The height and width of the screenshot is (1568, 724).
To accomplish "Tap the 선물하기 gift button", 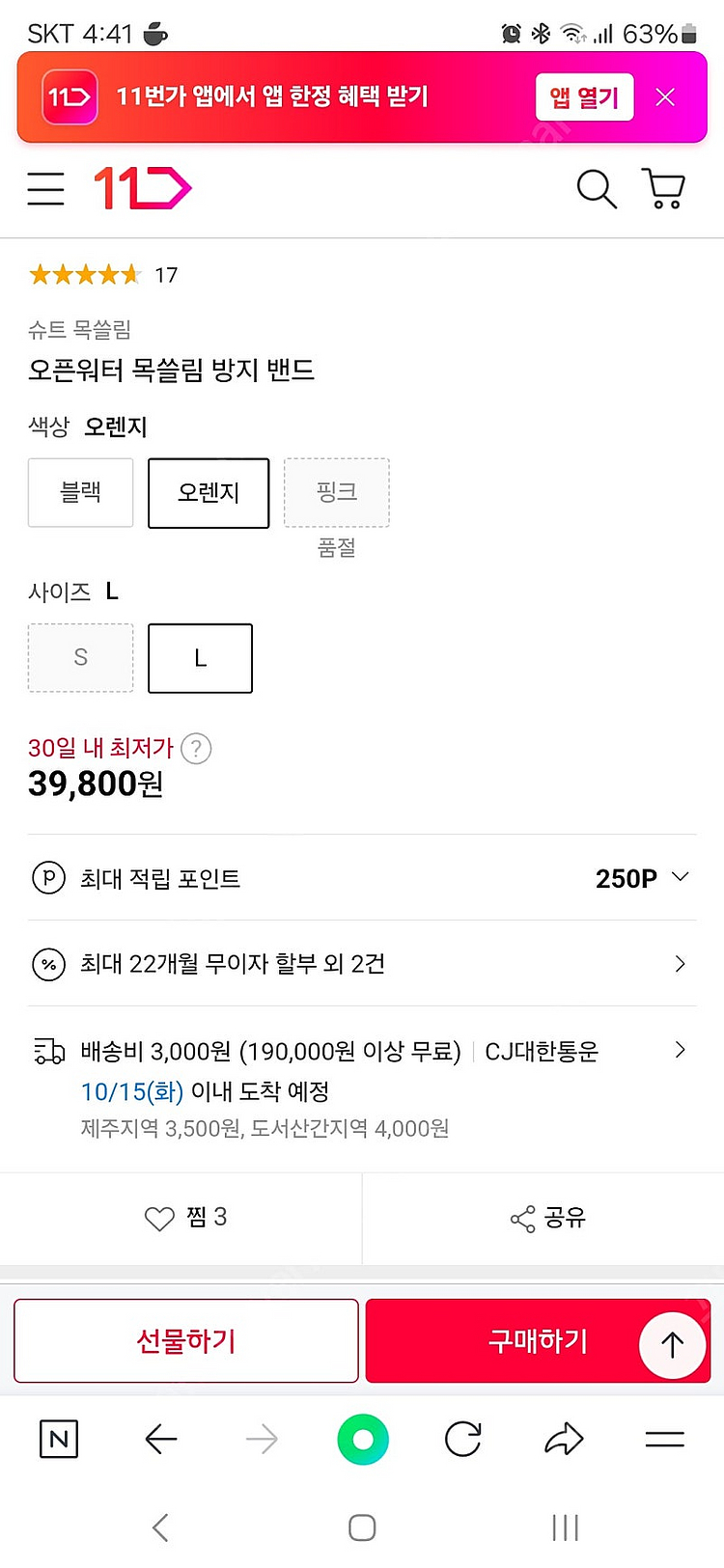I will tap(186, 1340).
